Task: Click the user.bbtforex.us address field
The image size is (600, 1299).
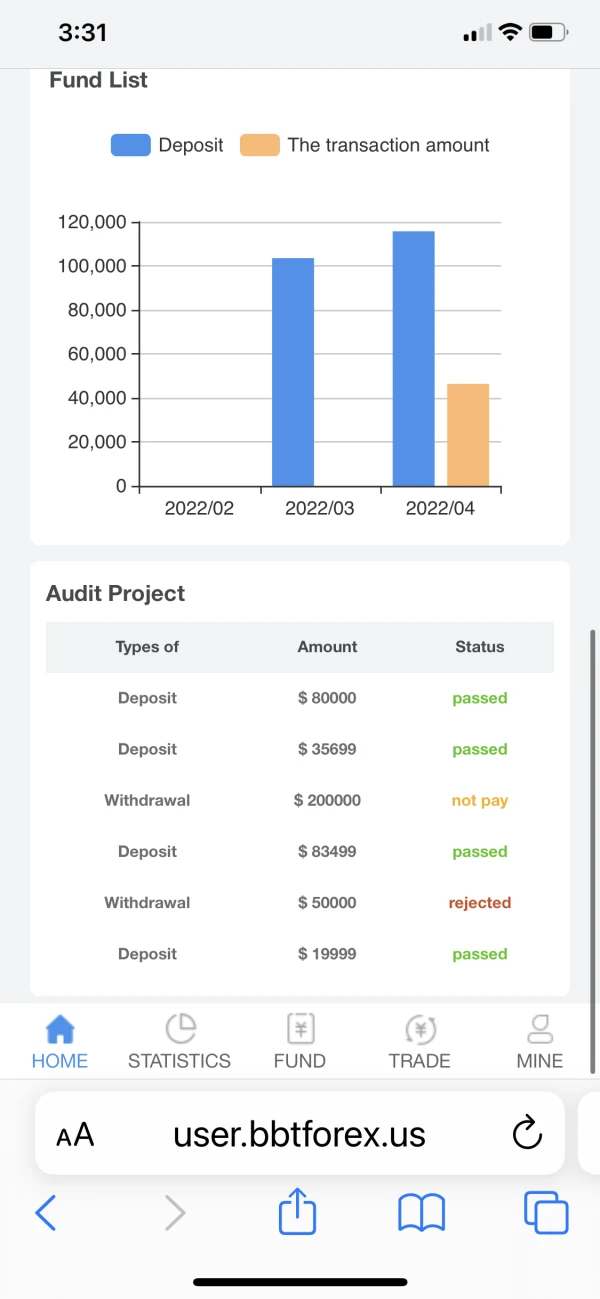Action: point(300,1135)
